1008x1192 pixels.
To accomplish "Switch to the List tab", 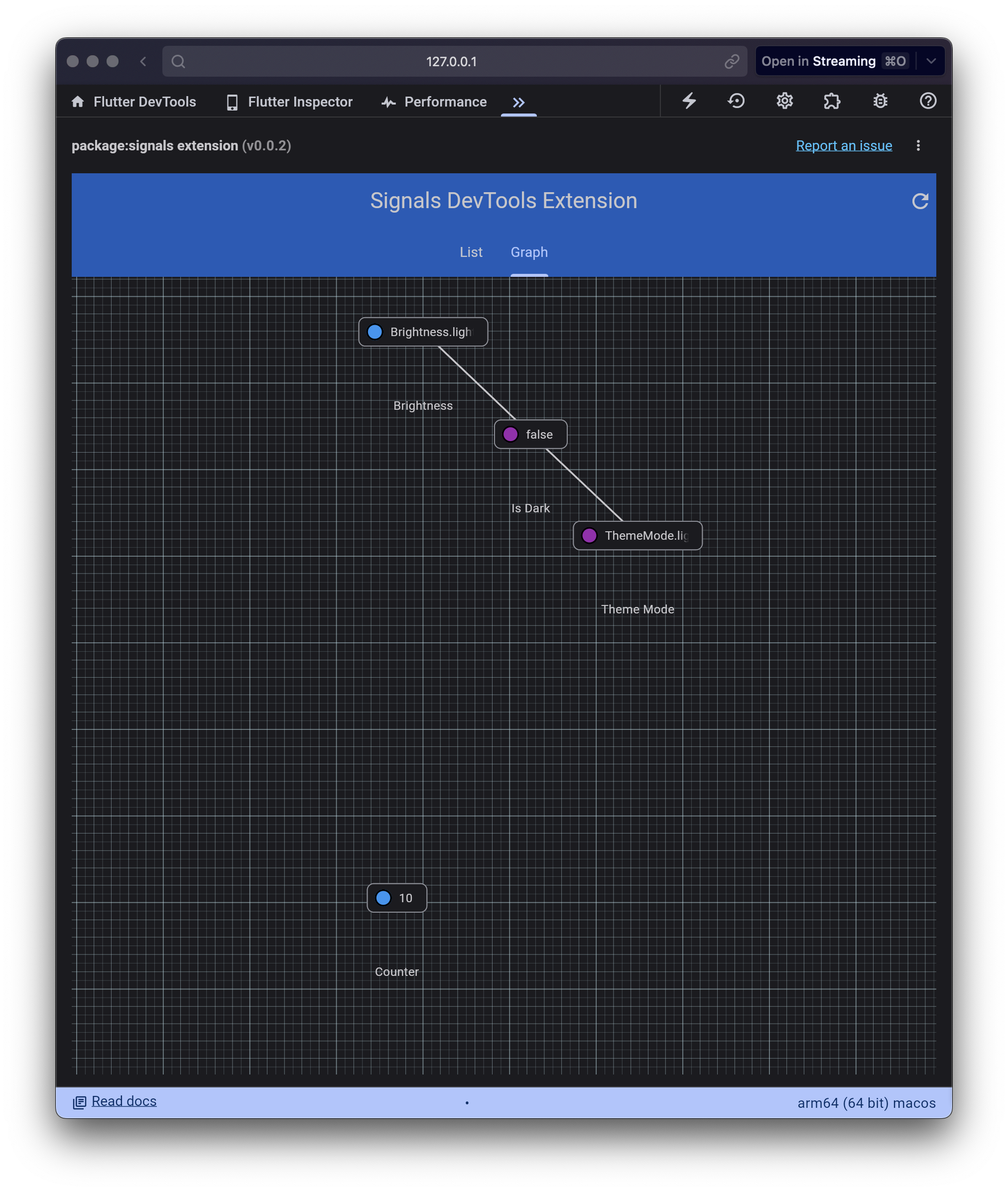I will coord(471,252).
